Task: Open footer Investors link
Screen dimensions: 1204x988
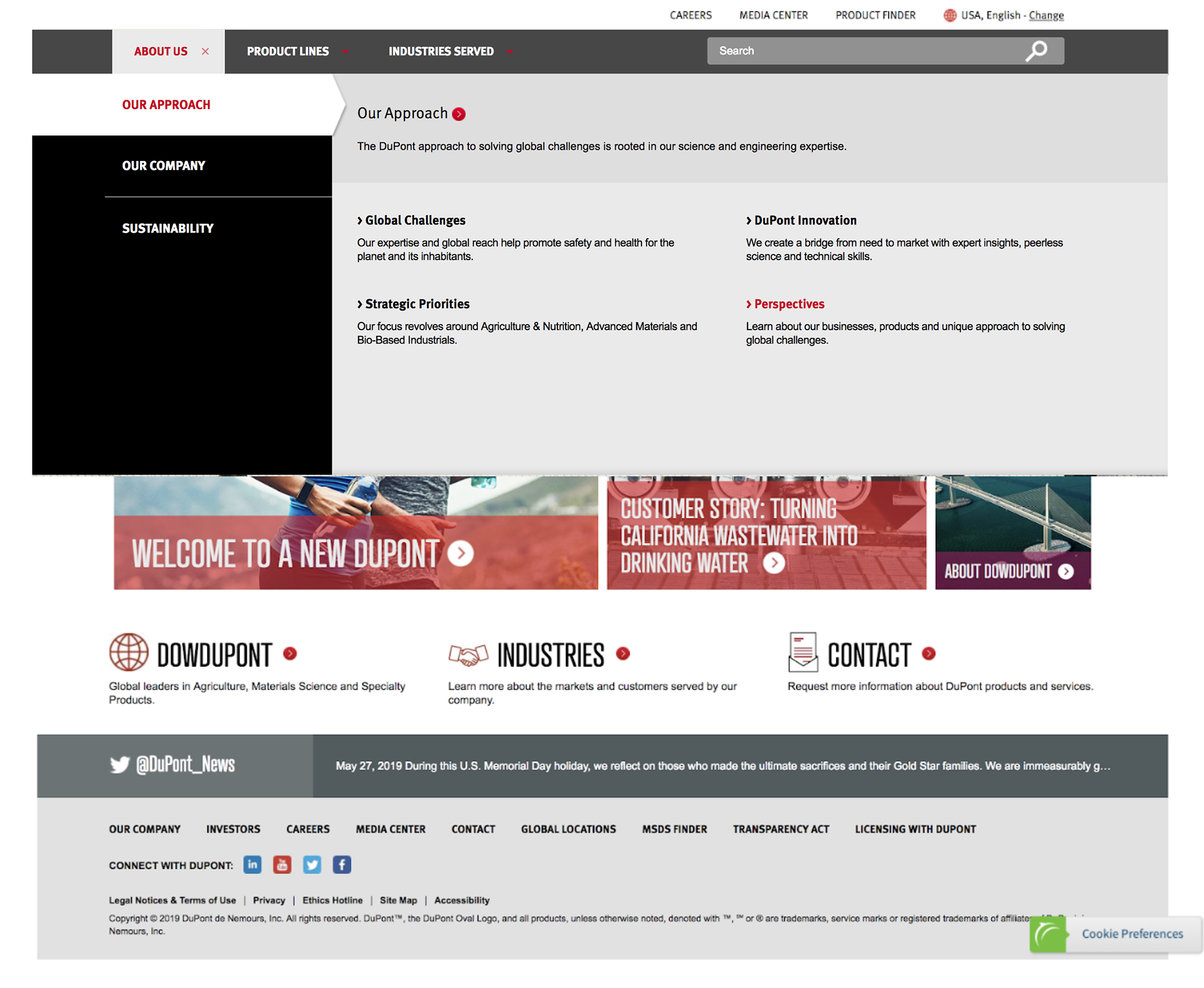Action: [x=233, y=829]
